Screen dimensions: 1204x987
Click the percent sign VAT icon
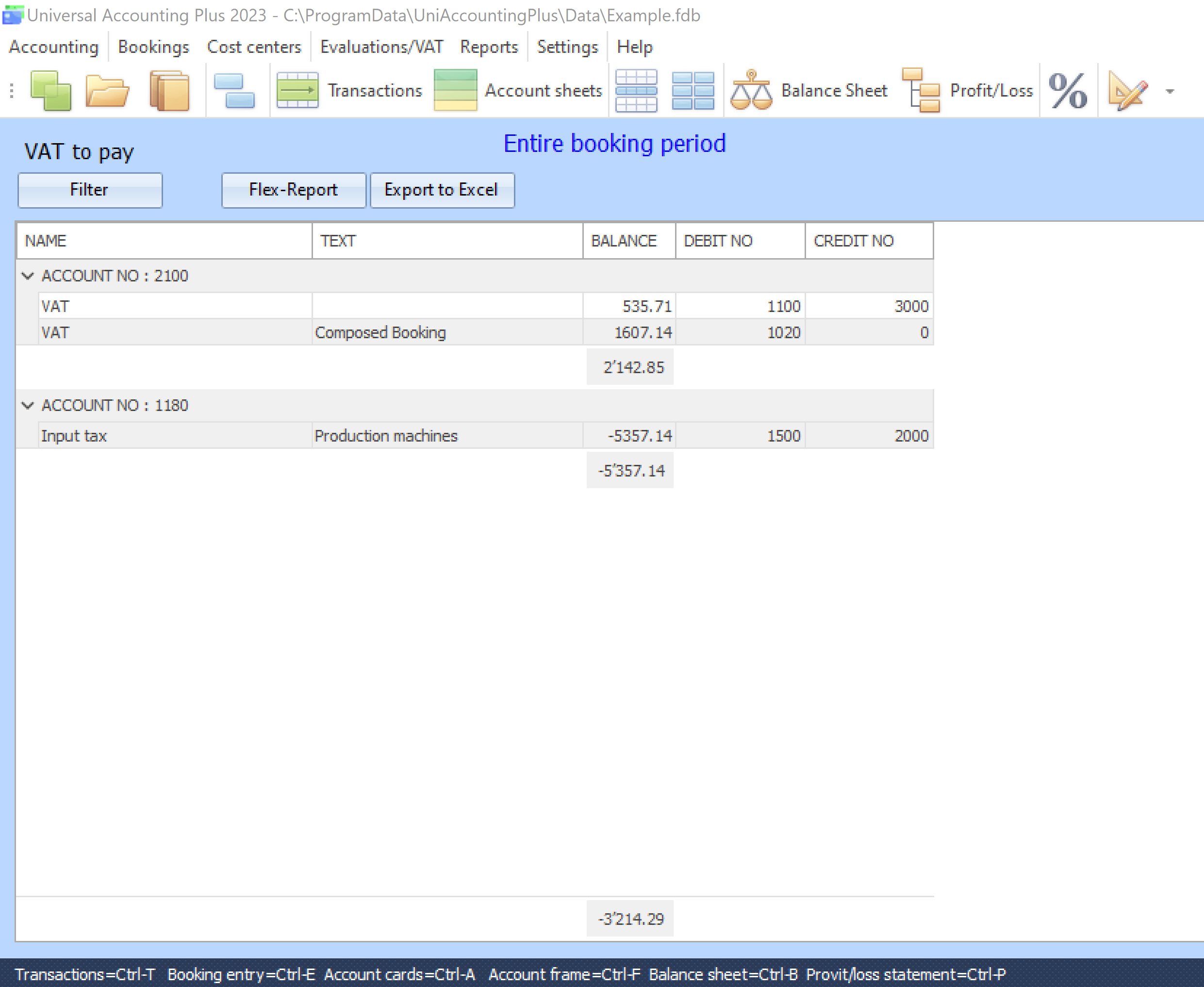(1068, 90)
